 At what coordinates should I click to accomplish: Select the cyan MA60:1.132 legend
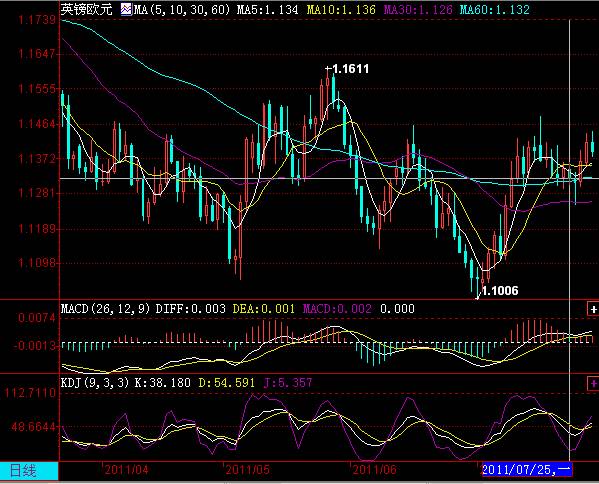495,10
